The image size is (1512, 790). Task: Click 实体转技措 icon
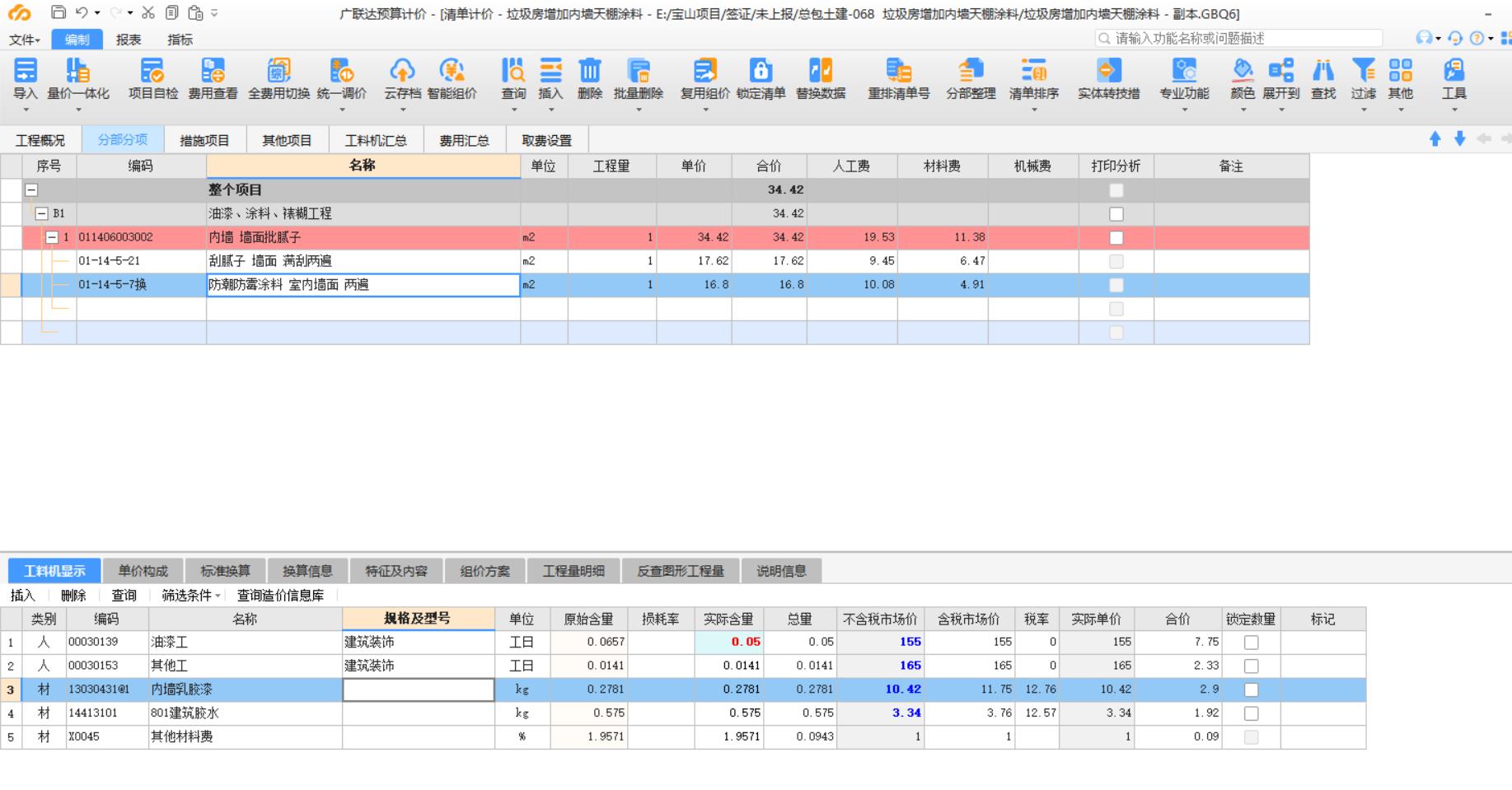1109,71
